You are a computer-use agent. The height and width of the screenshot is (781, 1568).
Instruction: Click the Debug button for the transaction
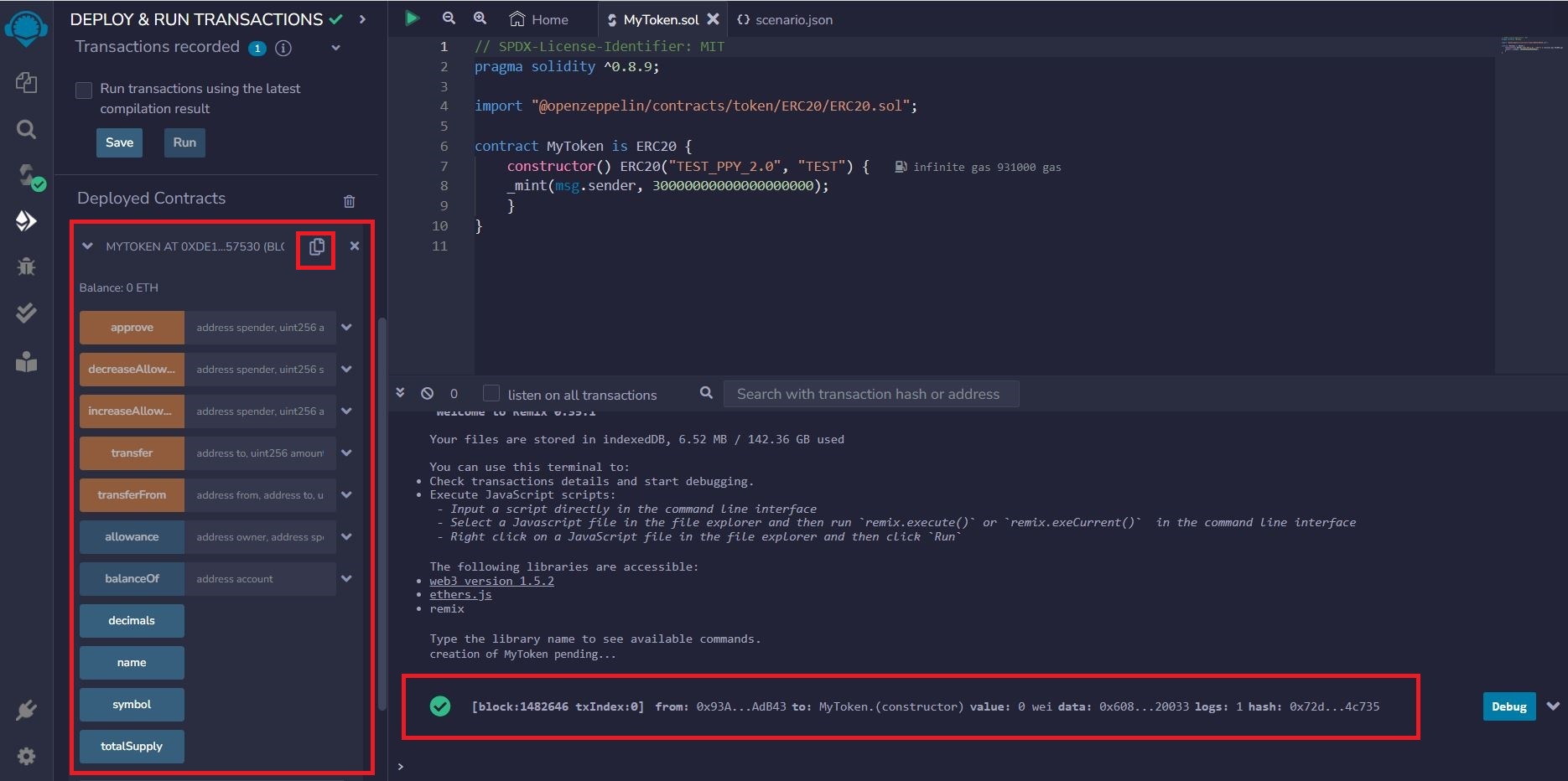(x=1508, y=706)
